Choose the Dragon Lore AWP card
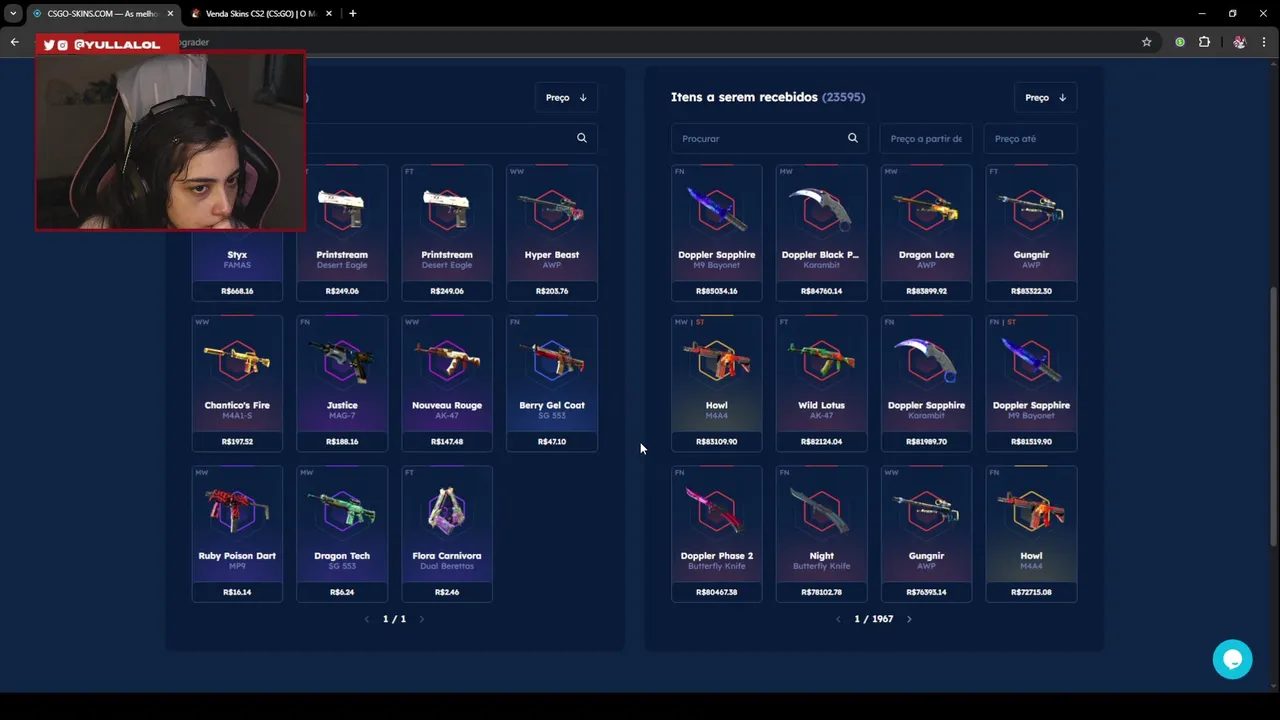 tap(926, 233)
